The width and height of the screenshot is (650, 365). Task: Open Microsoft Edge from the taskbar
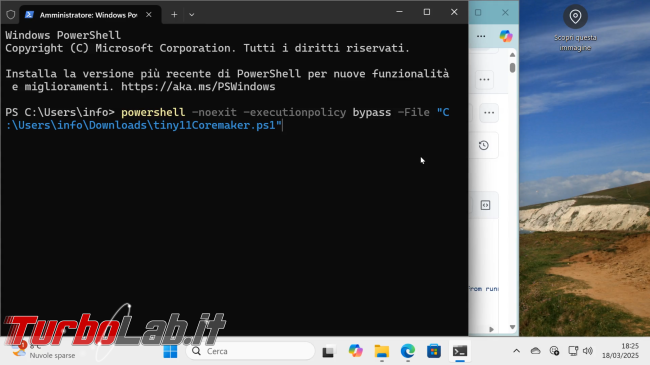pos(408,351)
